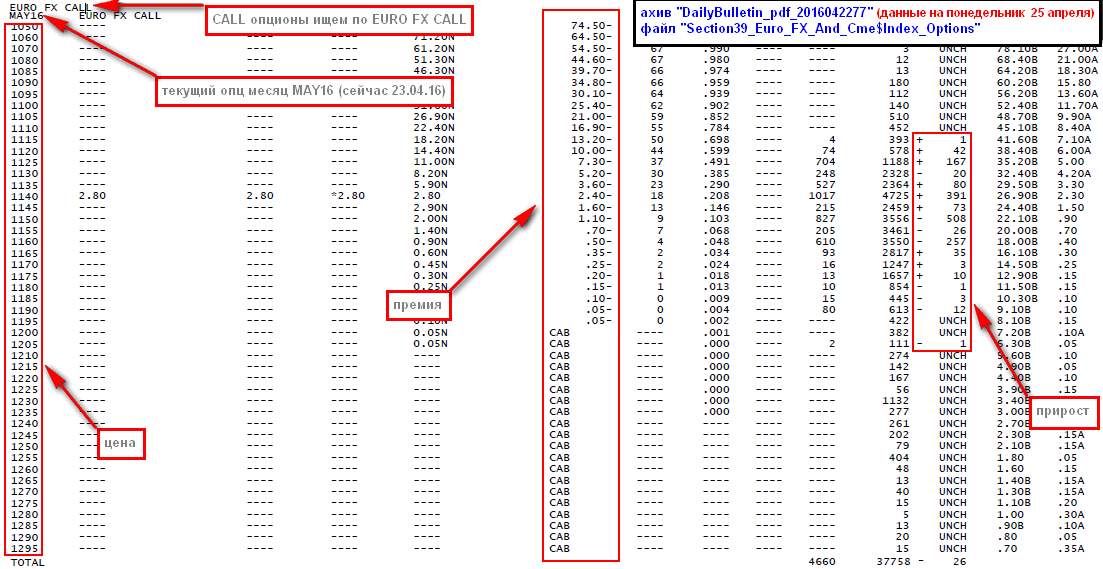
Task: Click contract low value 11.70A
Action: [1080, 105]
